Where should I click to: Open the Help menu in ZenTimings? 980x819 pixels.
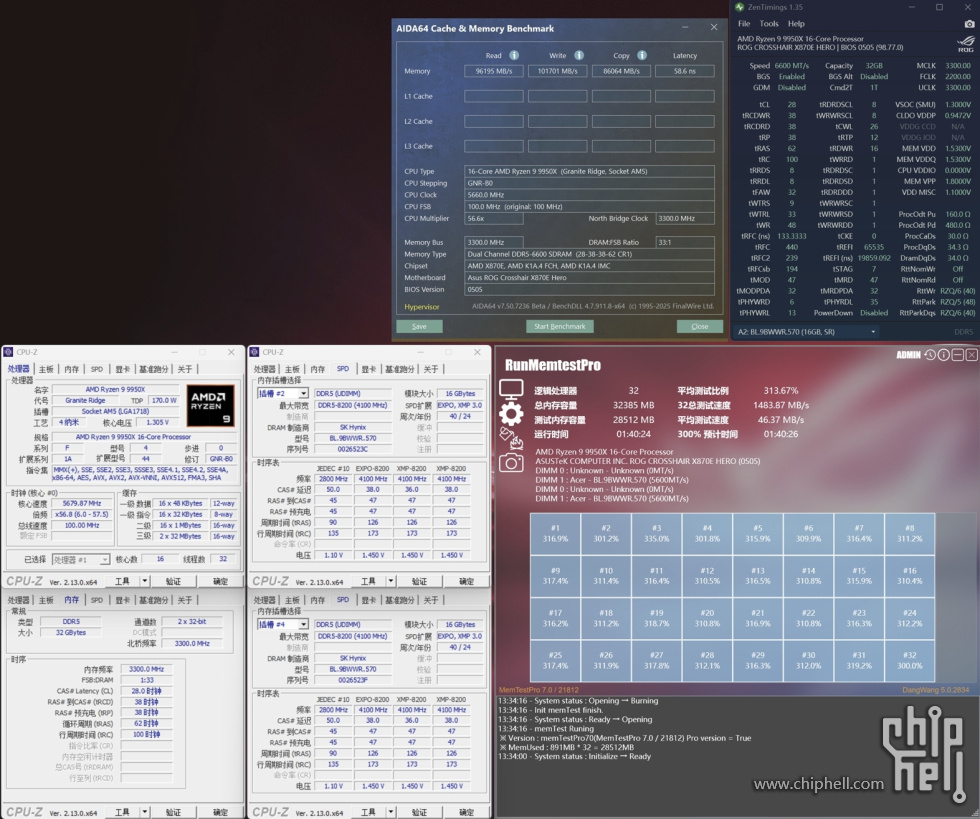tap(796, 24)
